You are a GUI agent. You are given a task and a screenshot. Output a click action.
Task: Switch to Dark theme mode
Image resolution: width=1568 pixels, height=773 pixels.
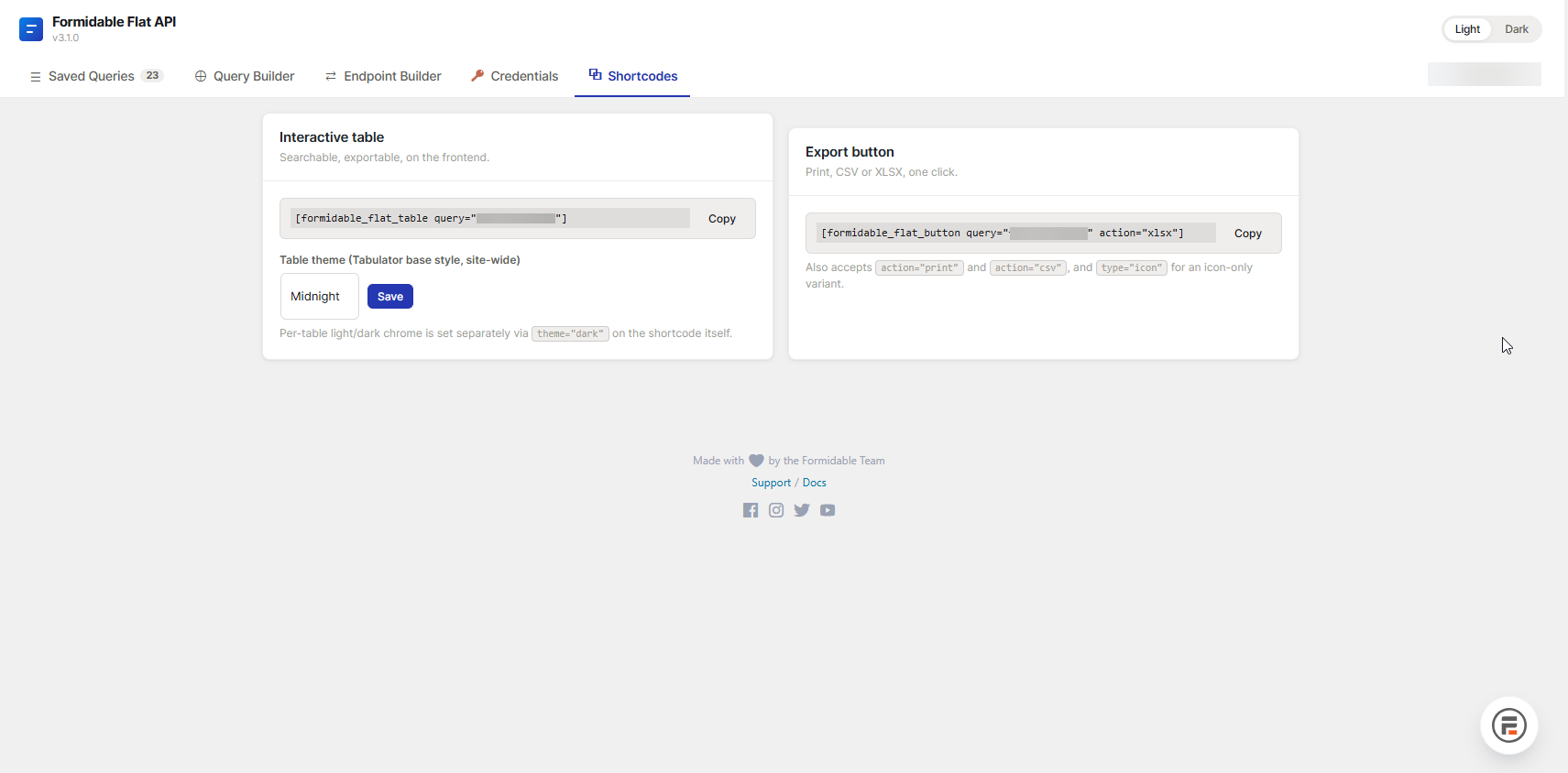point(1517,29)
